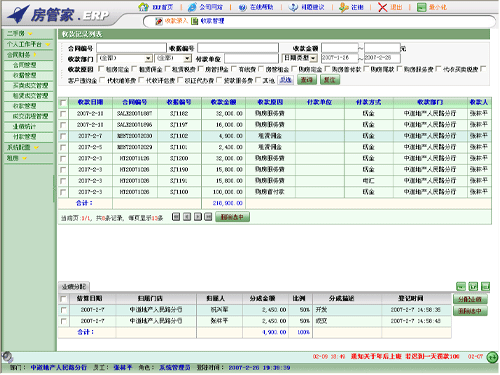Go to last page pagination icon
This screenshot has width=500, height=375.
208,217
